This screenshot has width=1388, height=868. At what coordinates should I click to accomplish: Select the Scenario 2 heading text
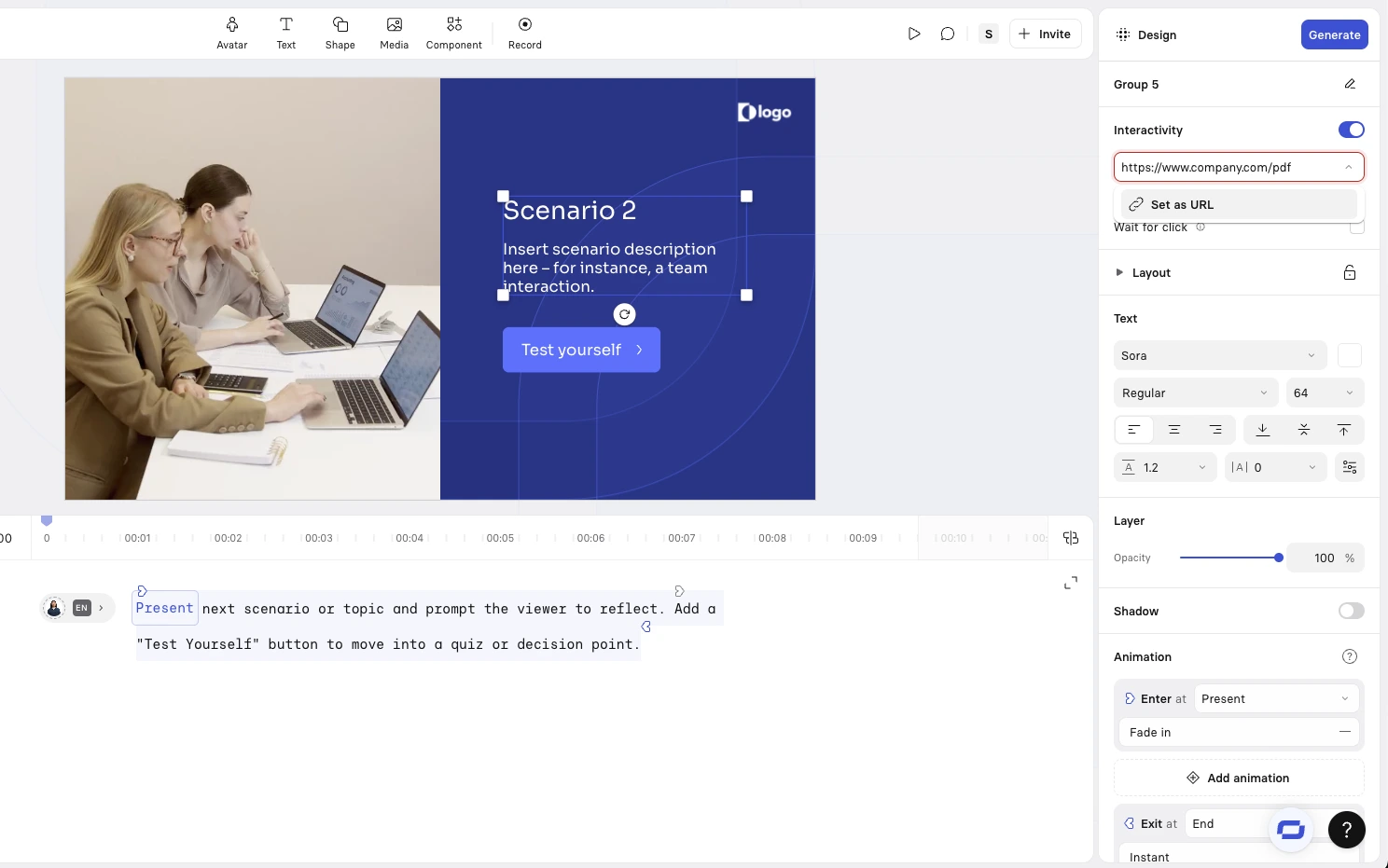[569, 211]
